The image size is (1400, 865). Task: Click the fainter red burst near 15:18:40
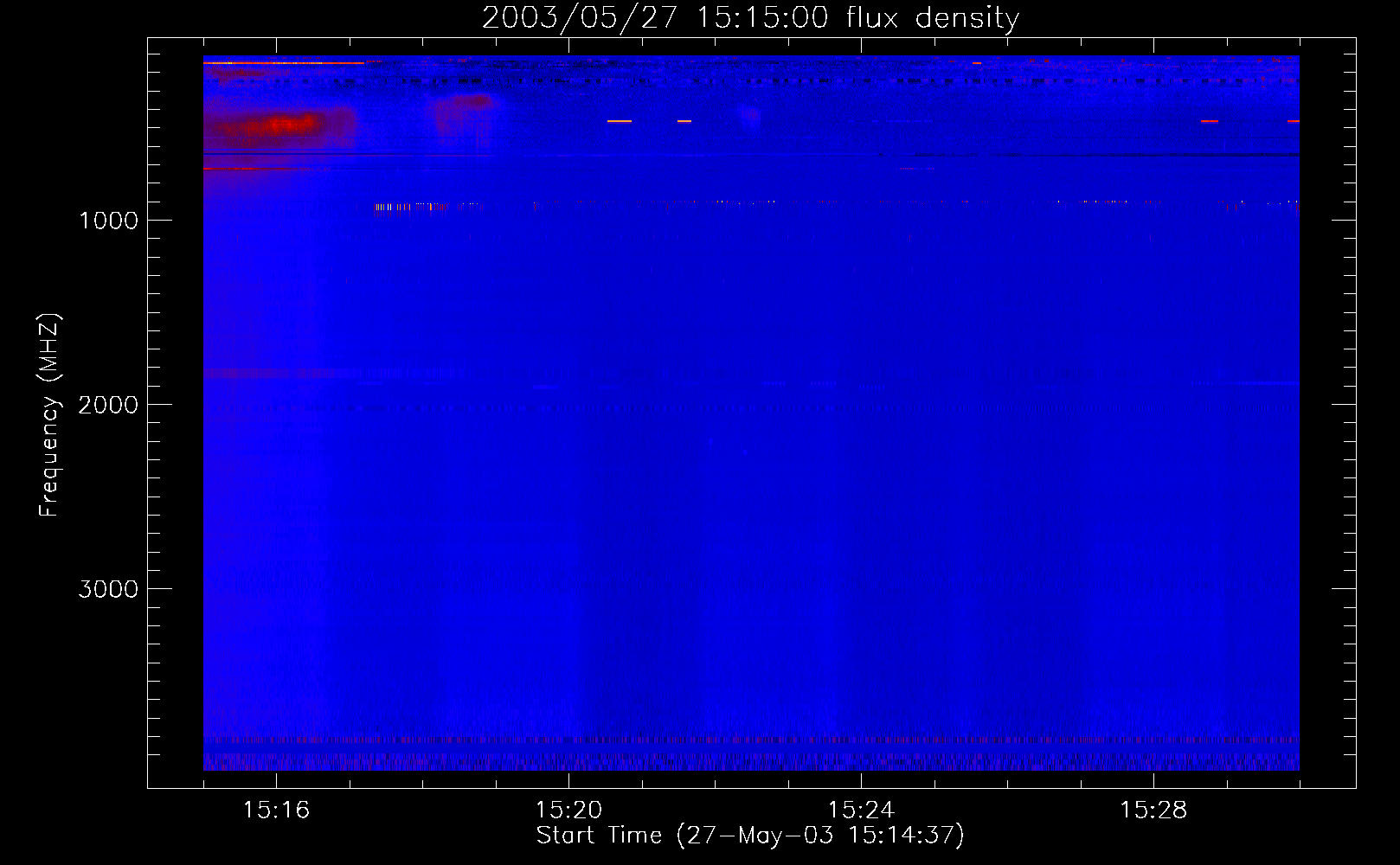470,102
